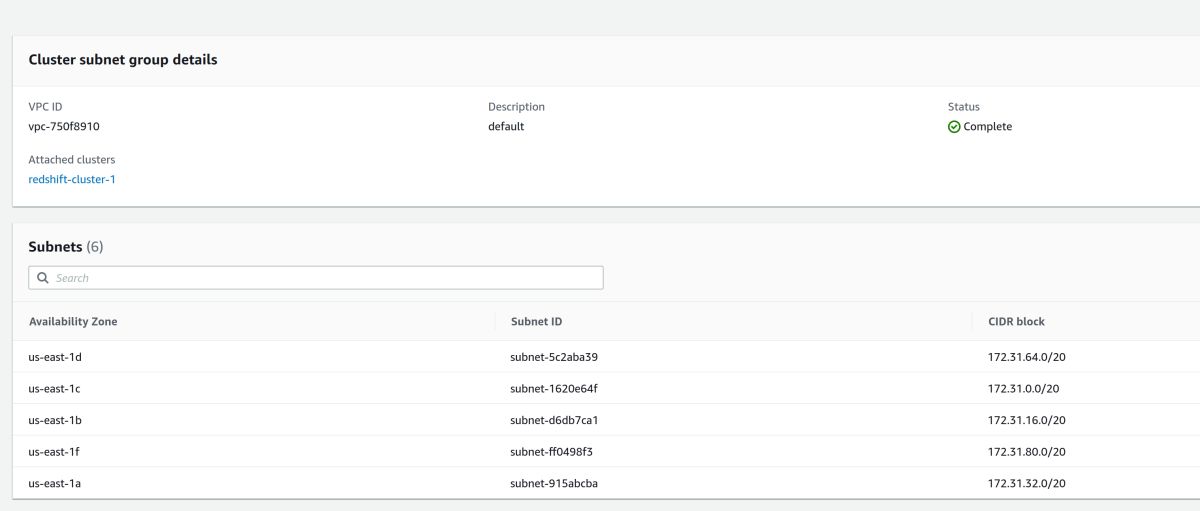Click subnet ID subnet-915abcba
The image size is (1200, 511).
pos(554,483)
